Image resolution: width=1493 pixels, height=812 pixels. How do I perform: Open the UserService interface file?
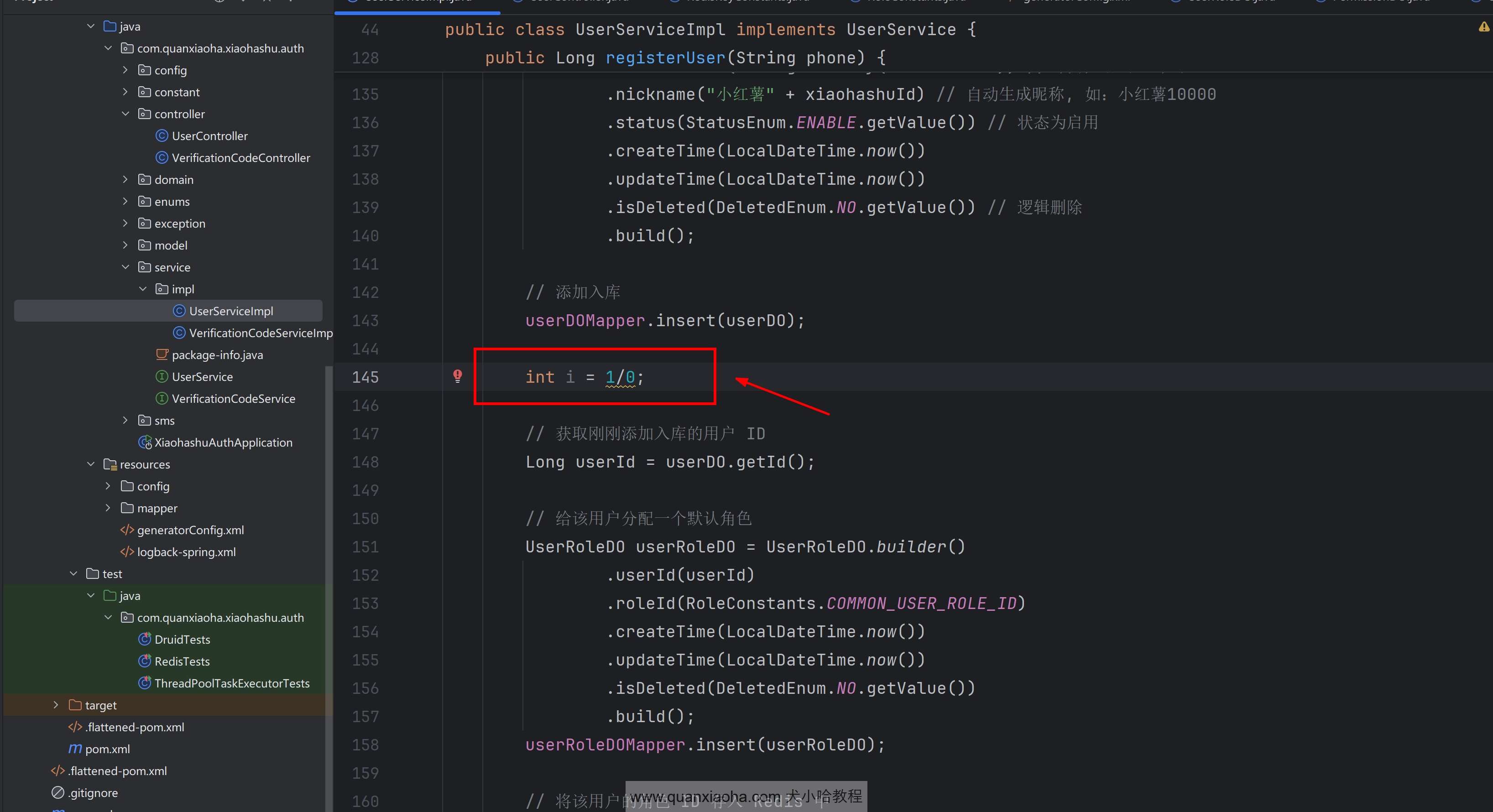(x=202, y=377)
